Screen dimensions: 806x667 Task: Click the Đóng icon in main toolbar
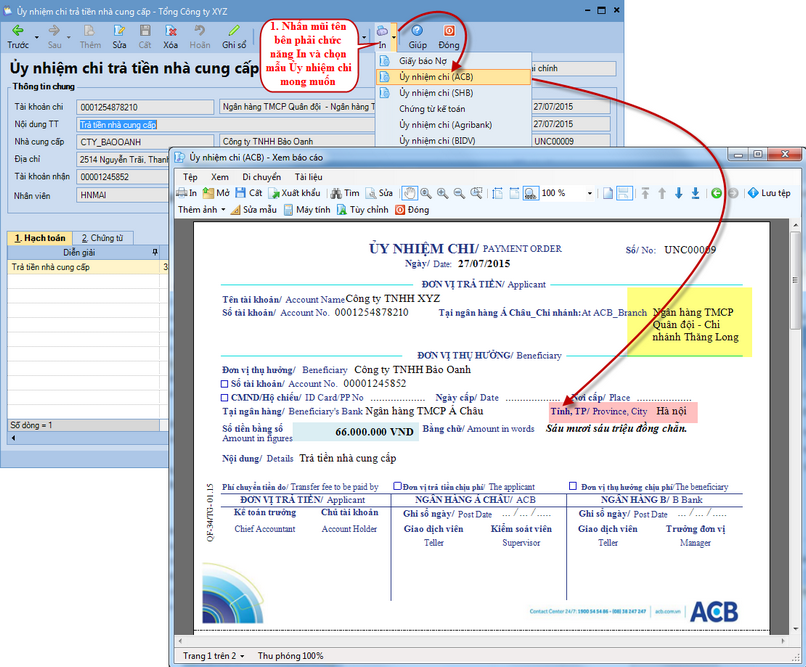click(x=449, y=31)
